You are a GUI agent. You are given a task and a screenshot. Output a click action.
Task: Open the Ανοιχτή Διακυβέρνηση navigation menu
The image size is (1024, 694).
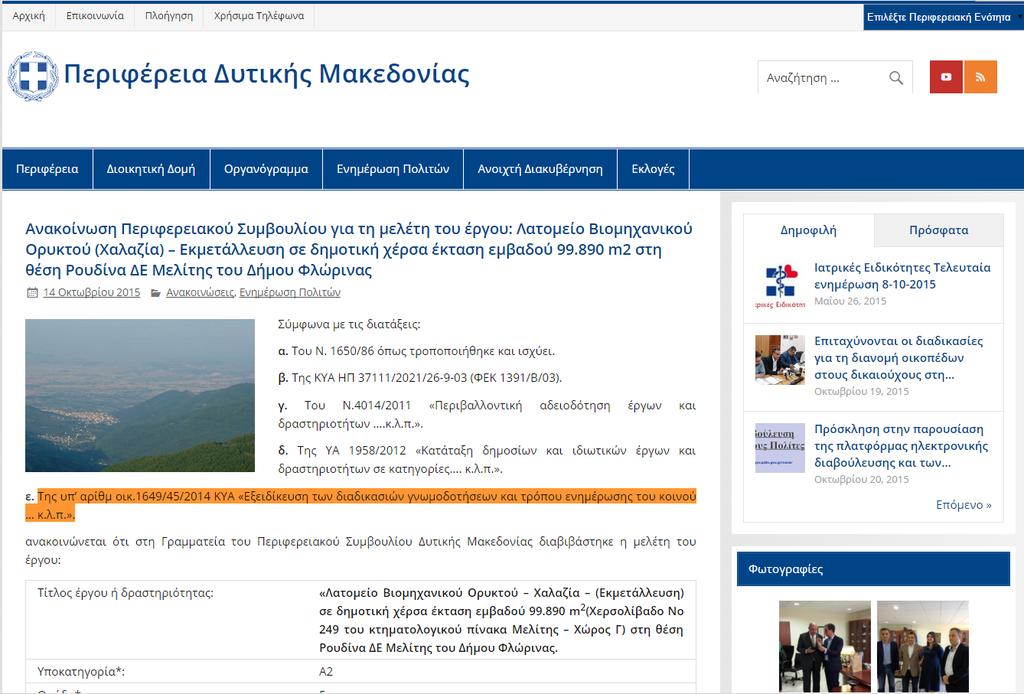[x=540, y=169]
